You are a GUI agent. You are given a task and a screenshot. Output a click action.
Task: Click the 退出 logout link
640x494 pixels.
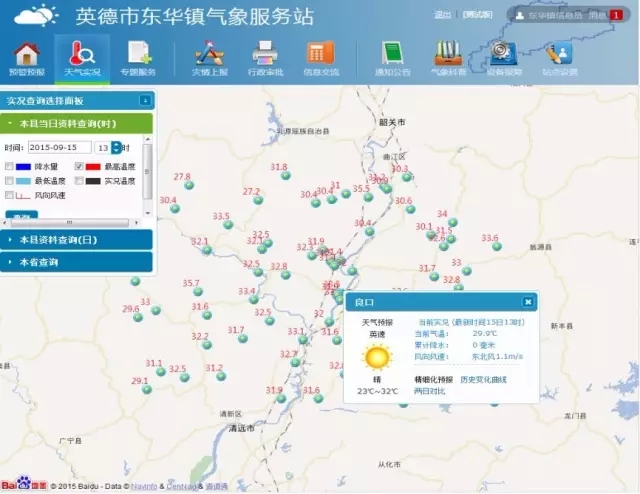click(x=444, y=15)
